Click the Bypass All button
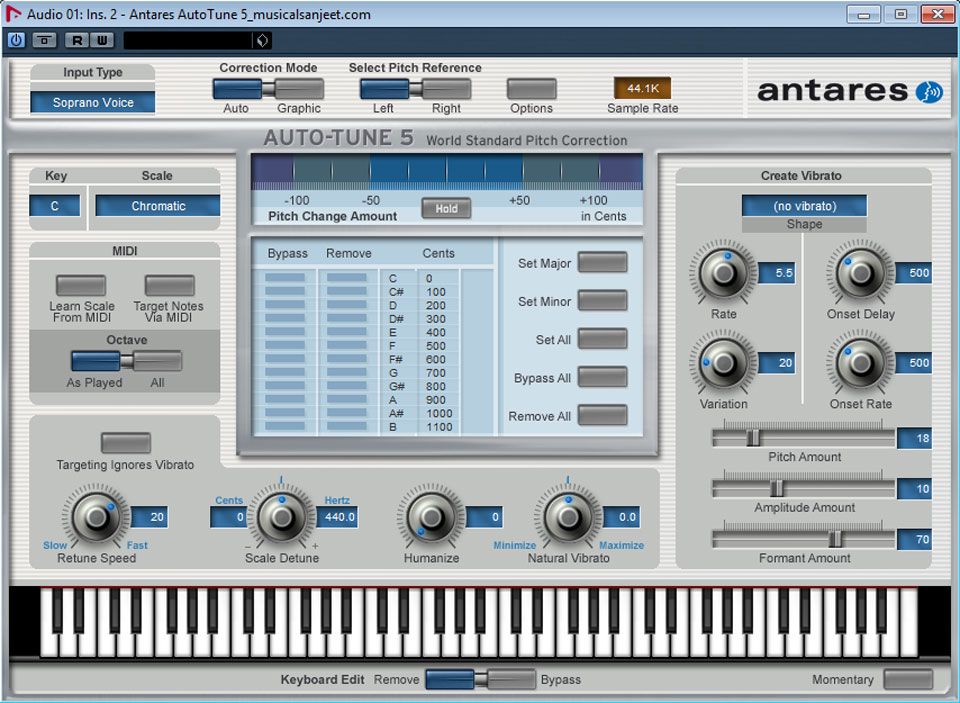This screenshot has height=703, width=960. pos(602,377)
